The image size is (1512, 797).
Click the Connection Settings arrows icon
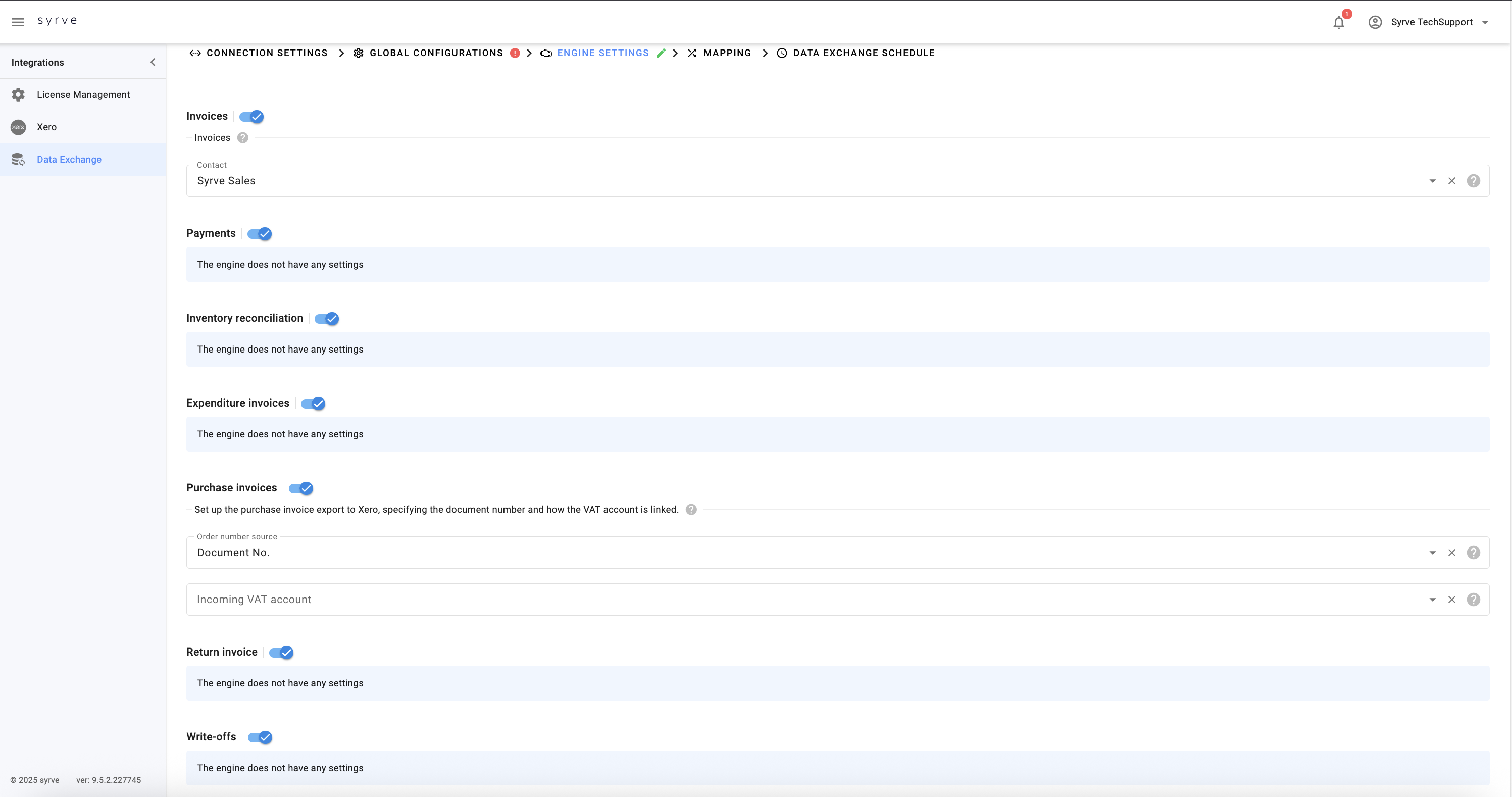(195, 53)
